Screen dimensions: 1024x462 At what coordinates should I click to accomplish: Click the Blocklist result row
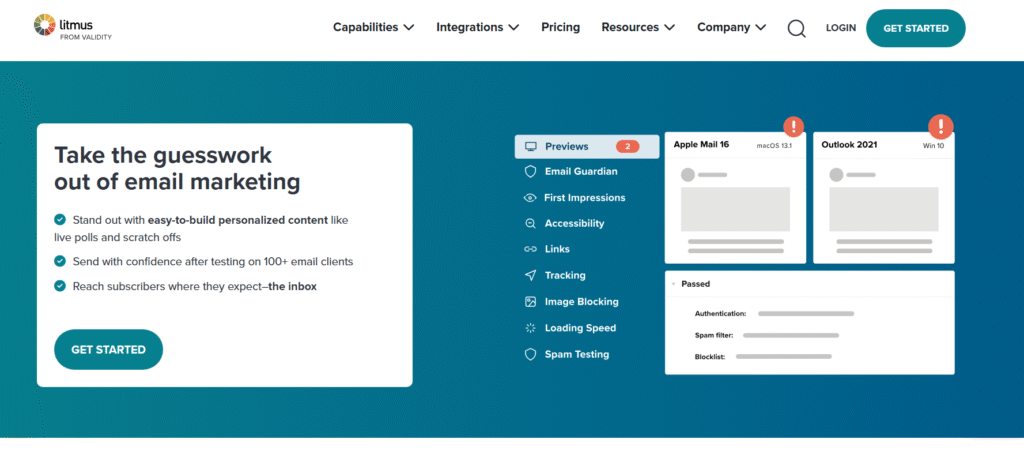pyautogui.click(x=763, y=357)
